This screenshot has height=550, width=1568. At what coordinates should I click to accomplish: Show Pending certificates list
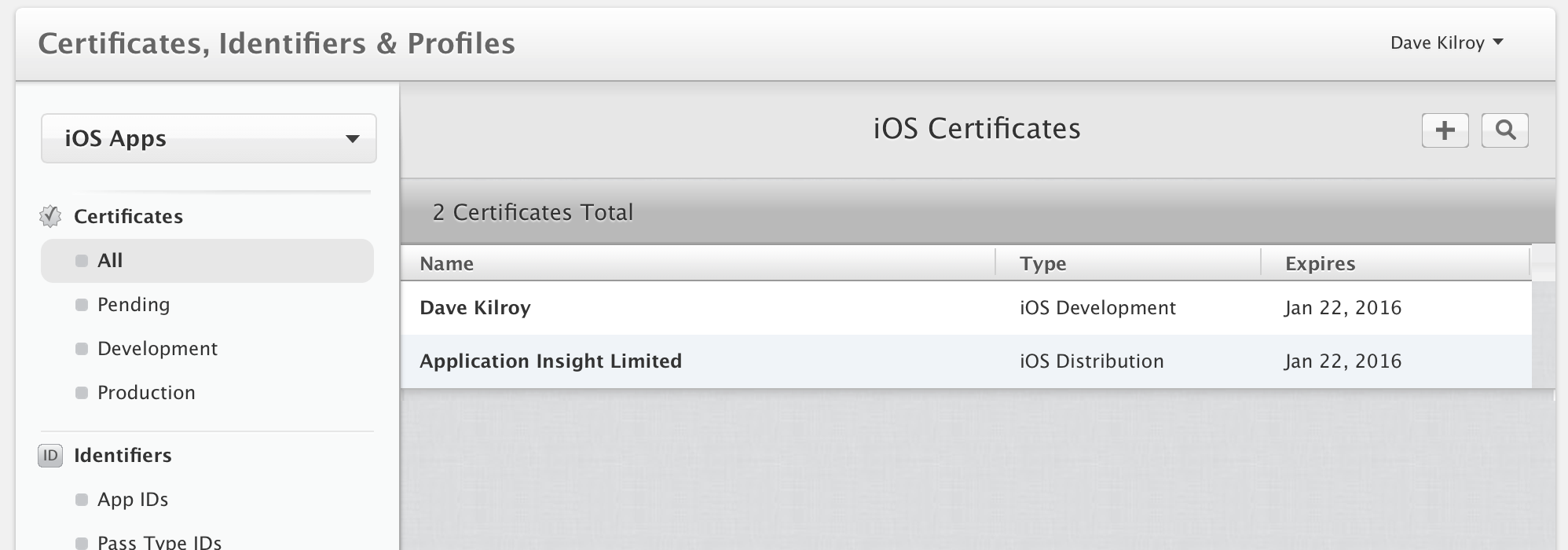tap(133, 305)
